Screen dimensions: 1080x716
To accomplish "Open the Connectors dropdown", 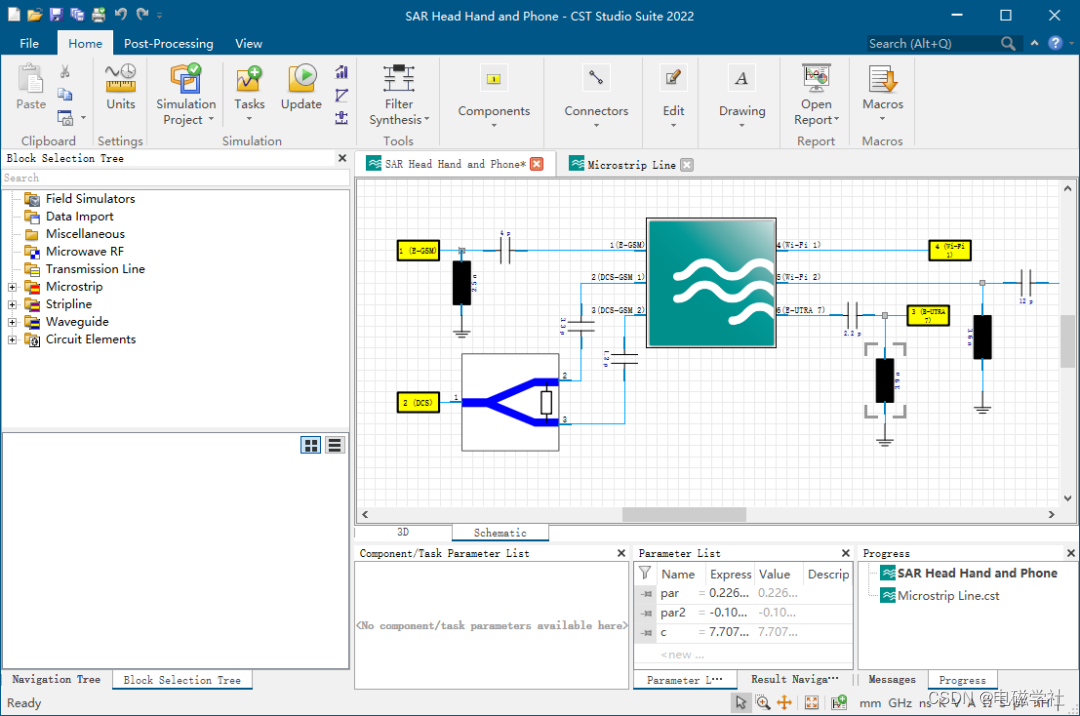I will click(596, 96).
